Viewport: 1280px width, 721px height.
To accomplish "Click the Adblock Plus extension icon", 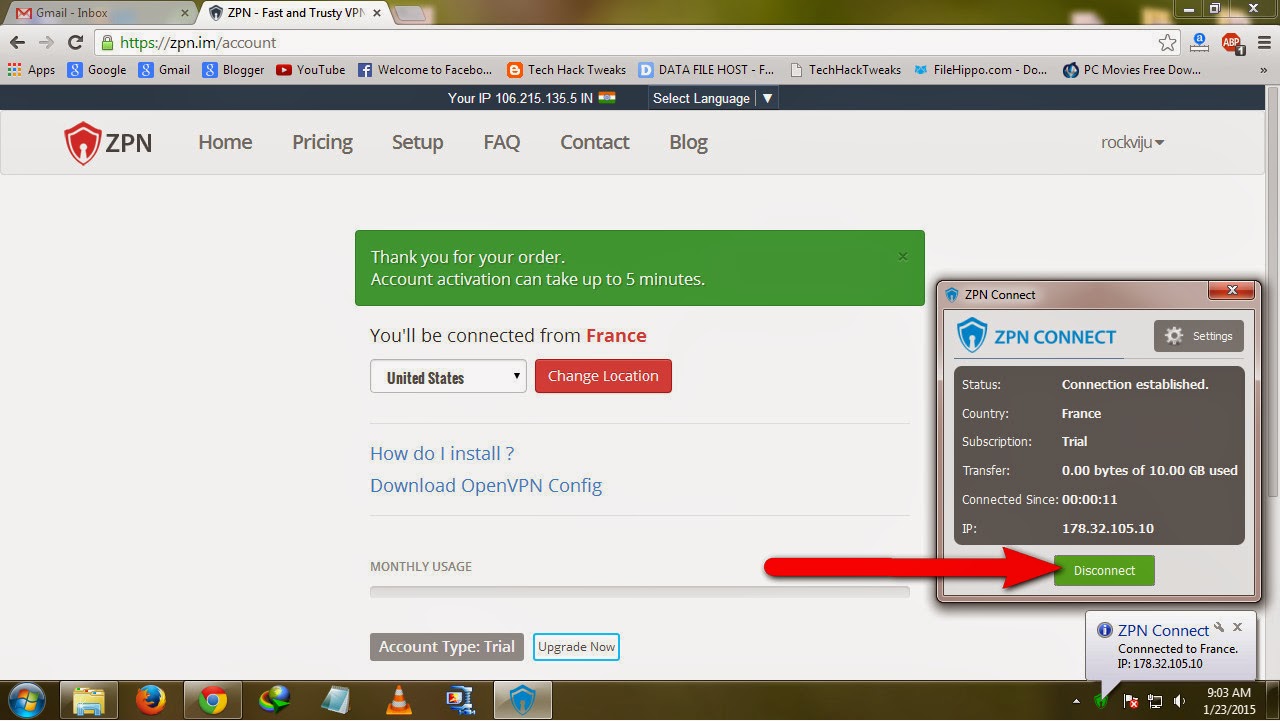I will (x=1231, y=43).
